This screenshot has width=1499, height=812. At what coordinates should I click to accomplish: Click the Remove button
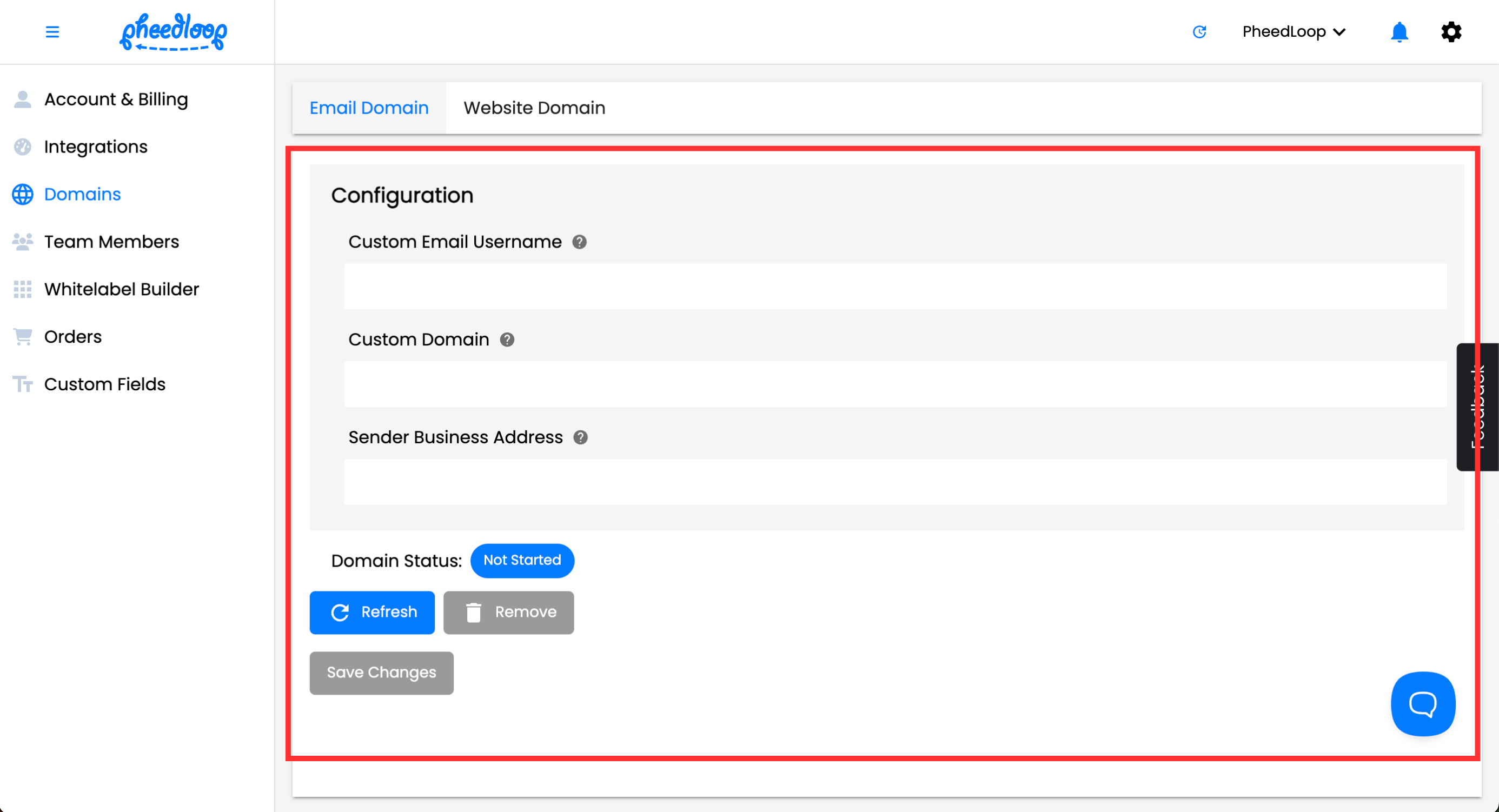(508, 613)
